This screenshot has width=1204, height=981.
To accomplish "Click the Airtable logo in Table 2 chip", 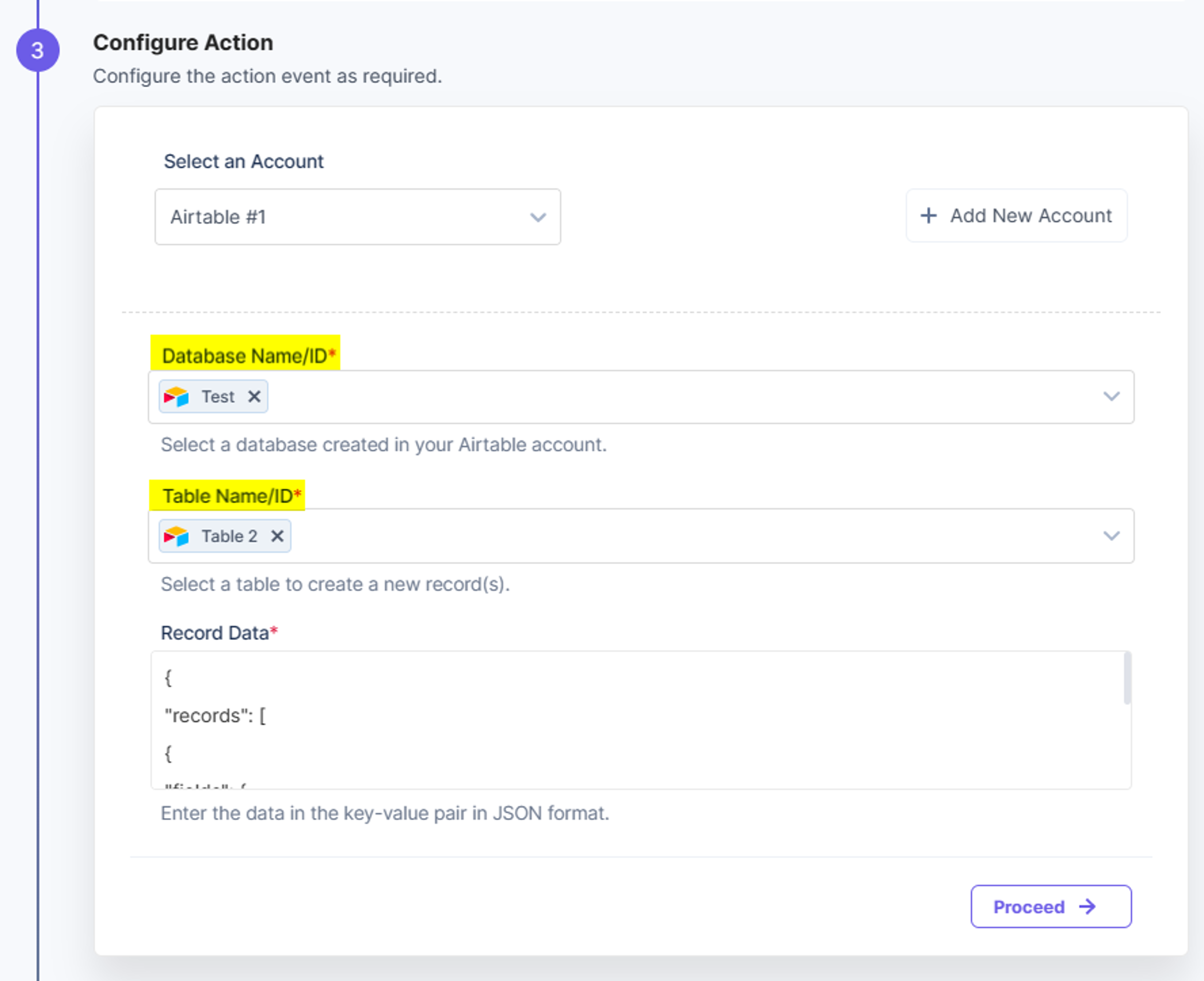I will (x=176, y=536).
